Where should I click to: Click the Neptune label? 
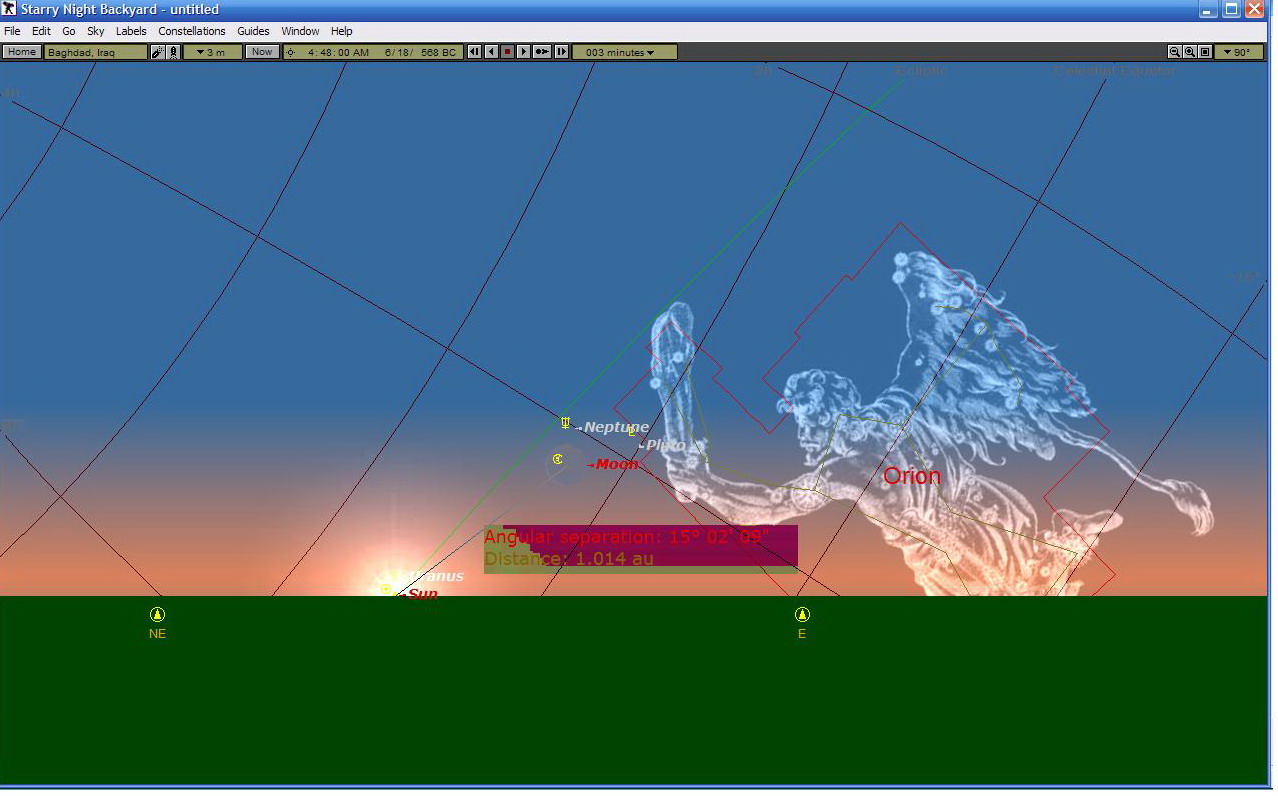point(616,427)
